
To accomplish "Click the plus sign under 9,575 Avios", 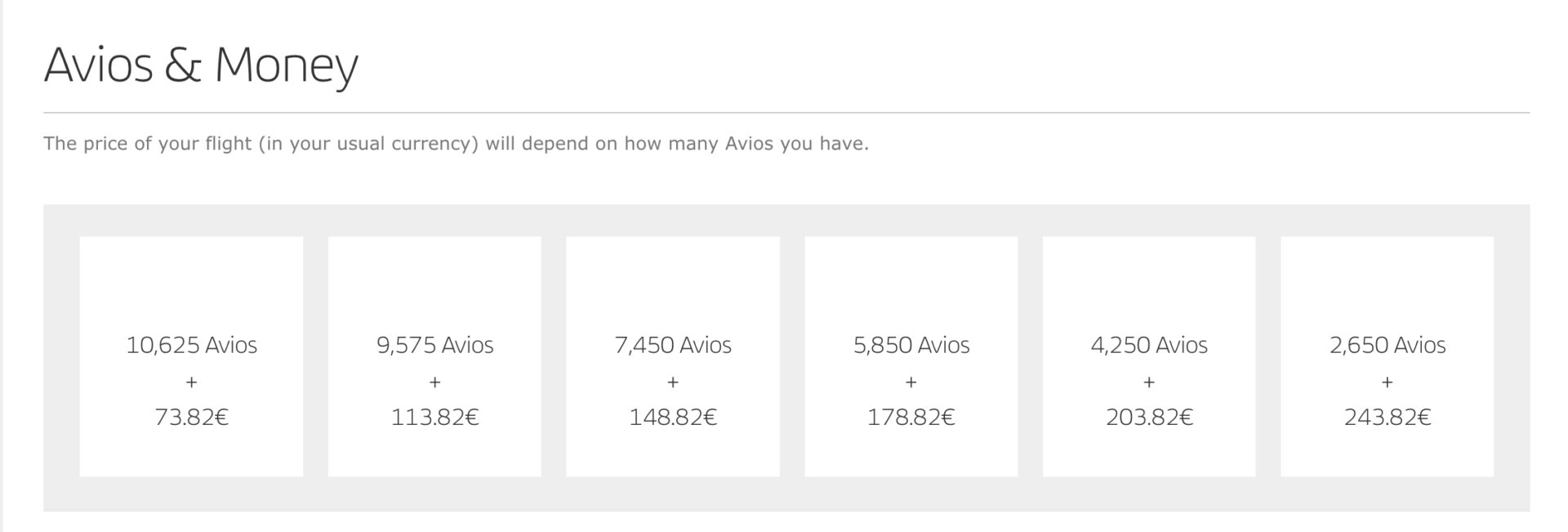I will coord(434,382).
